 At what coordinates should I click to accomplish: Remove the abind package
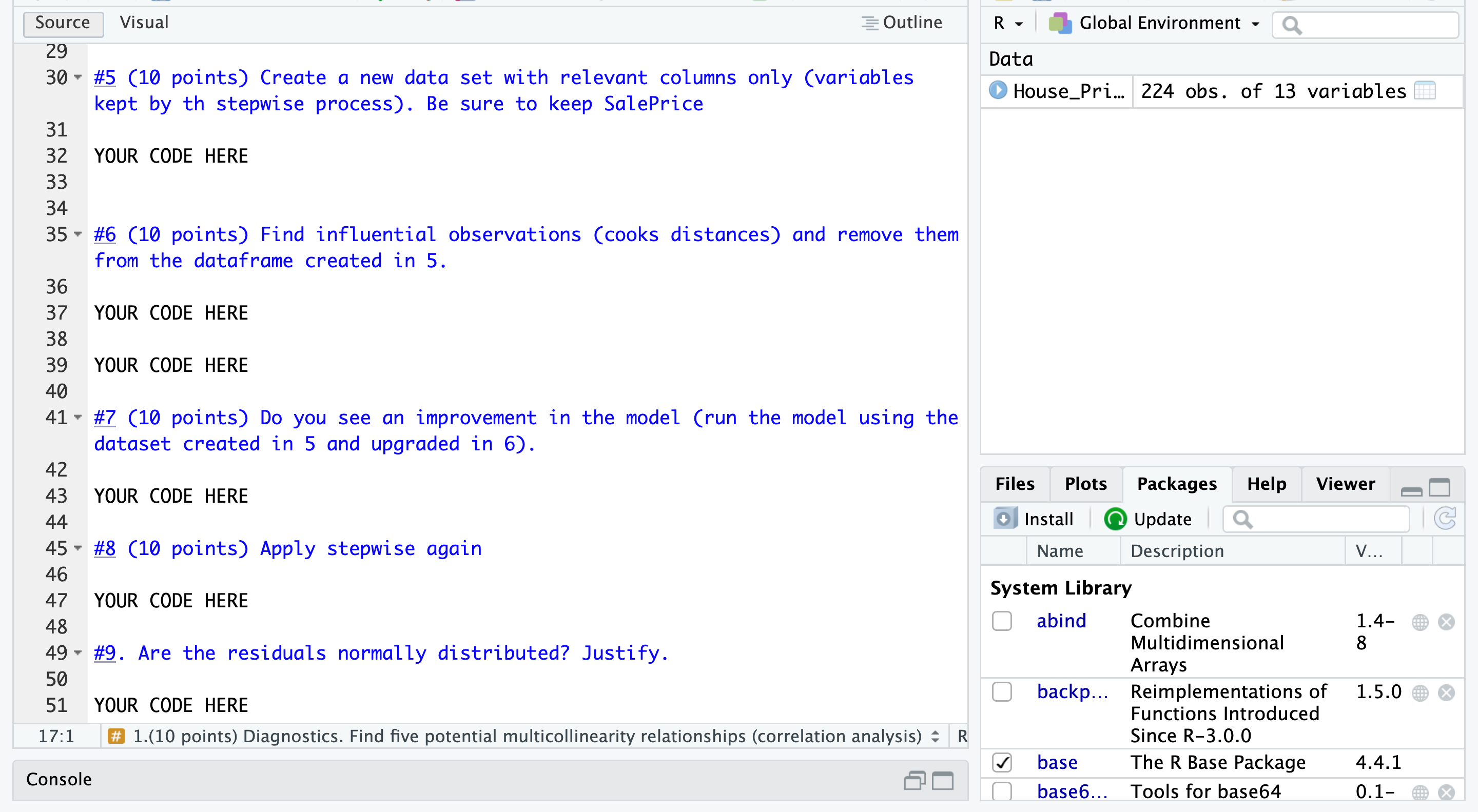pos(1446,622)
